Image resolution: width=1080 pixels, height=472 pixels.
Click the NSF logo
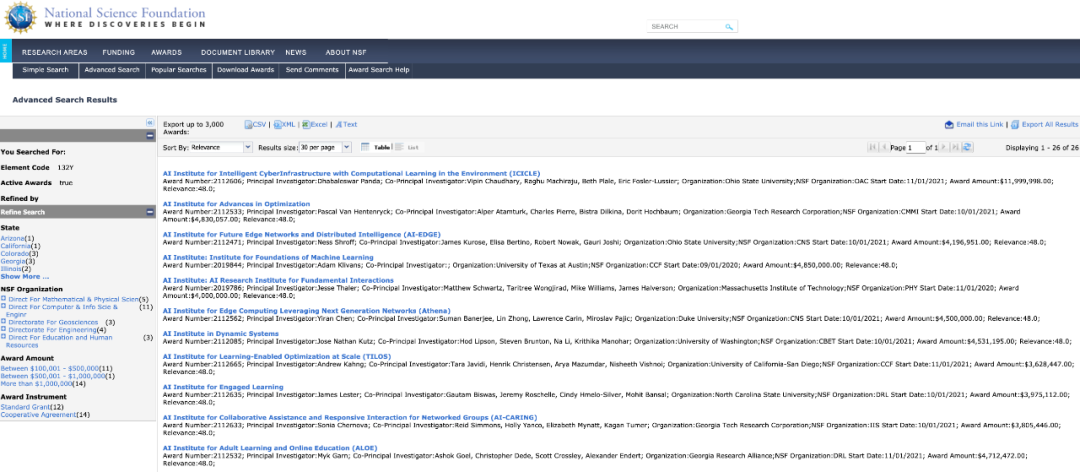pyautogui.click(x=20, y=17)
